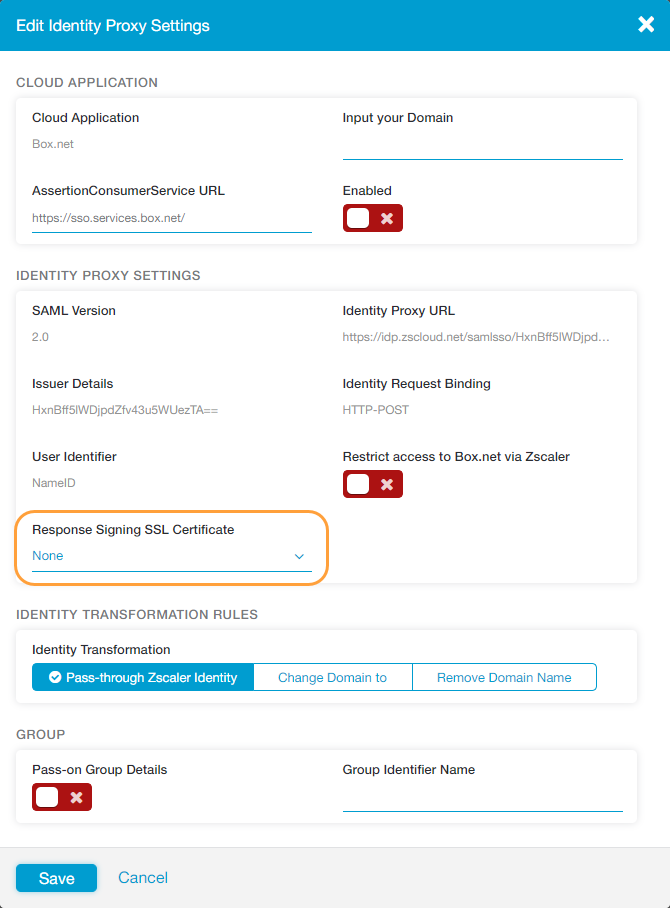Close the Edit Identity Proxy Settings dialog
Screen dimensions: 670x908
646,25
